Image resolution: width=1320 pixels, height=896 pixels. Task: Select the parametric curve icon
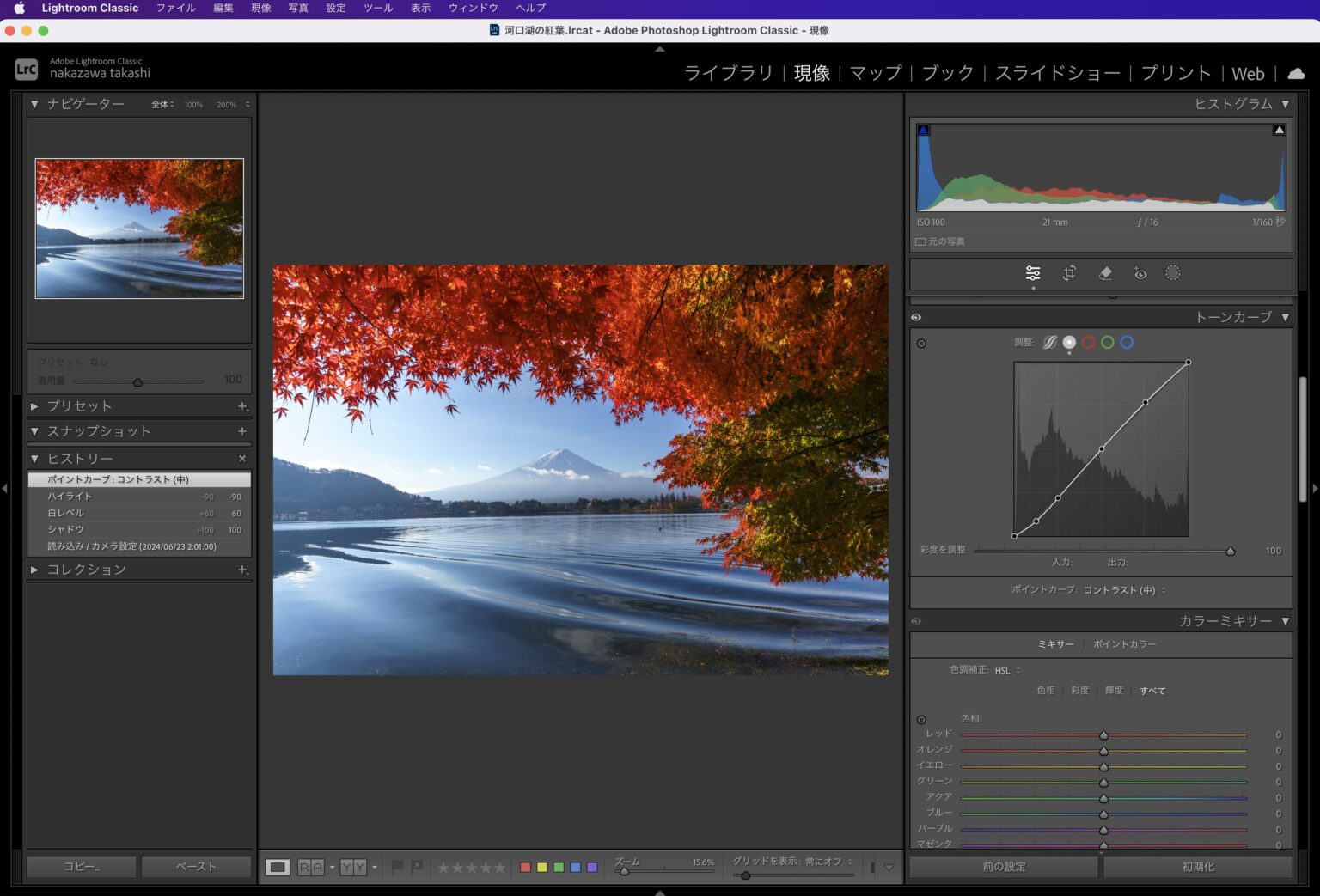point(1050,342)
